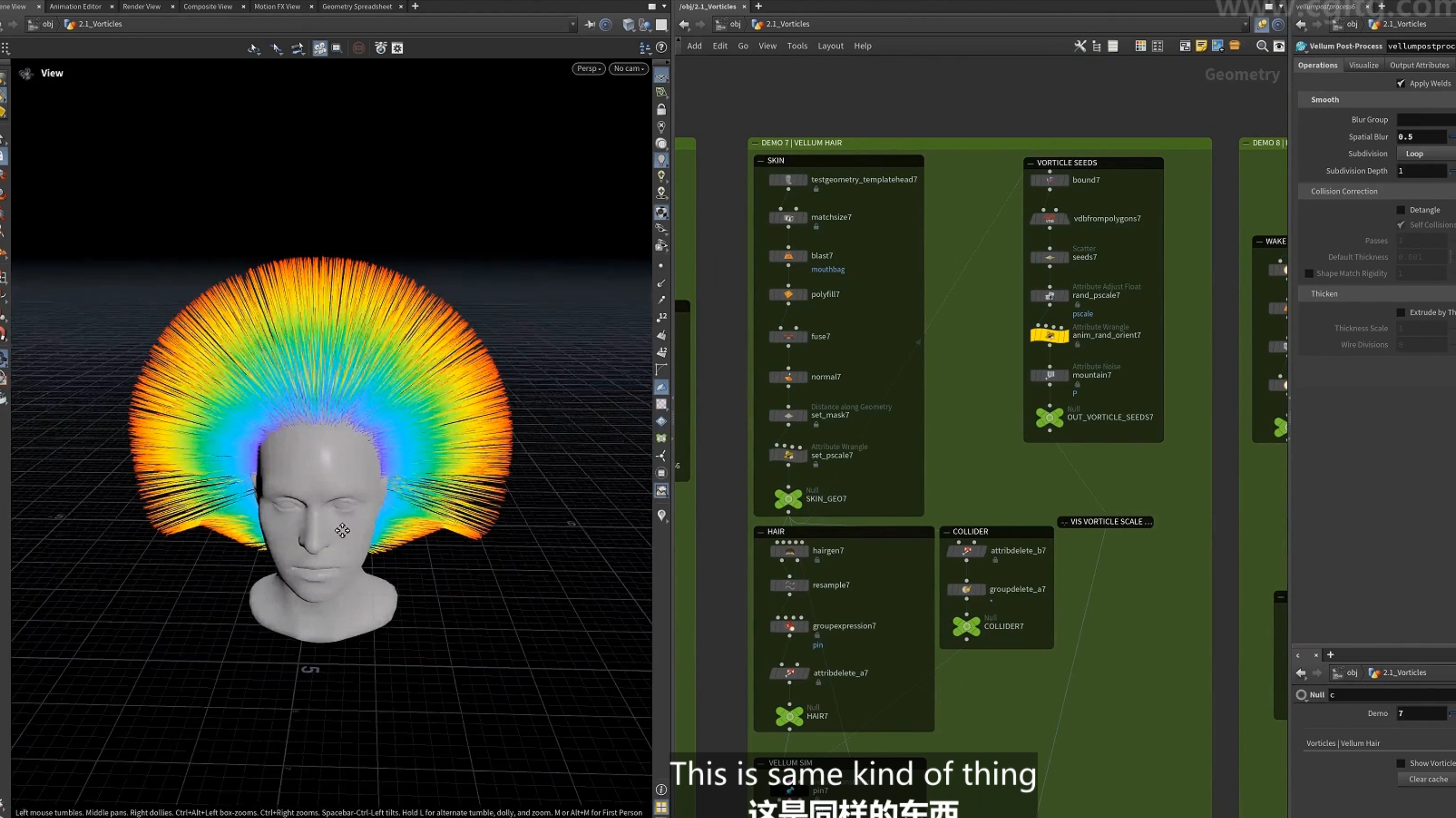Screen dimensions: 1456x818
Task: Enable the Extrude by Thickness checkbox
Action: pos(1400,312)
